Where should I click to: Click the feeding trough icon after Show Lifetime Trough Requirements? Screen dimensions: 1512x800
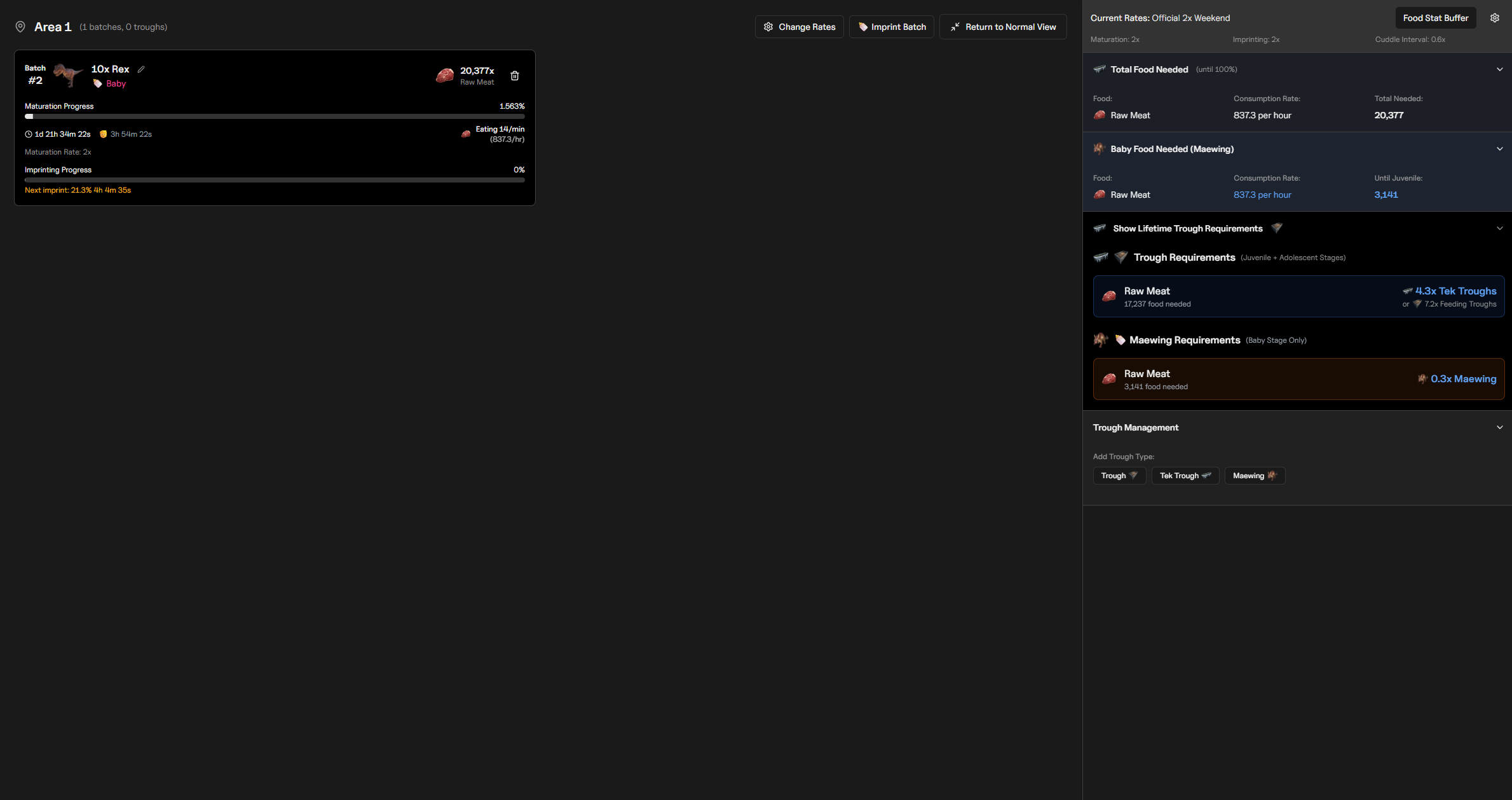[1277, 228]
